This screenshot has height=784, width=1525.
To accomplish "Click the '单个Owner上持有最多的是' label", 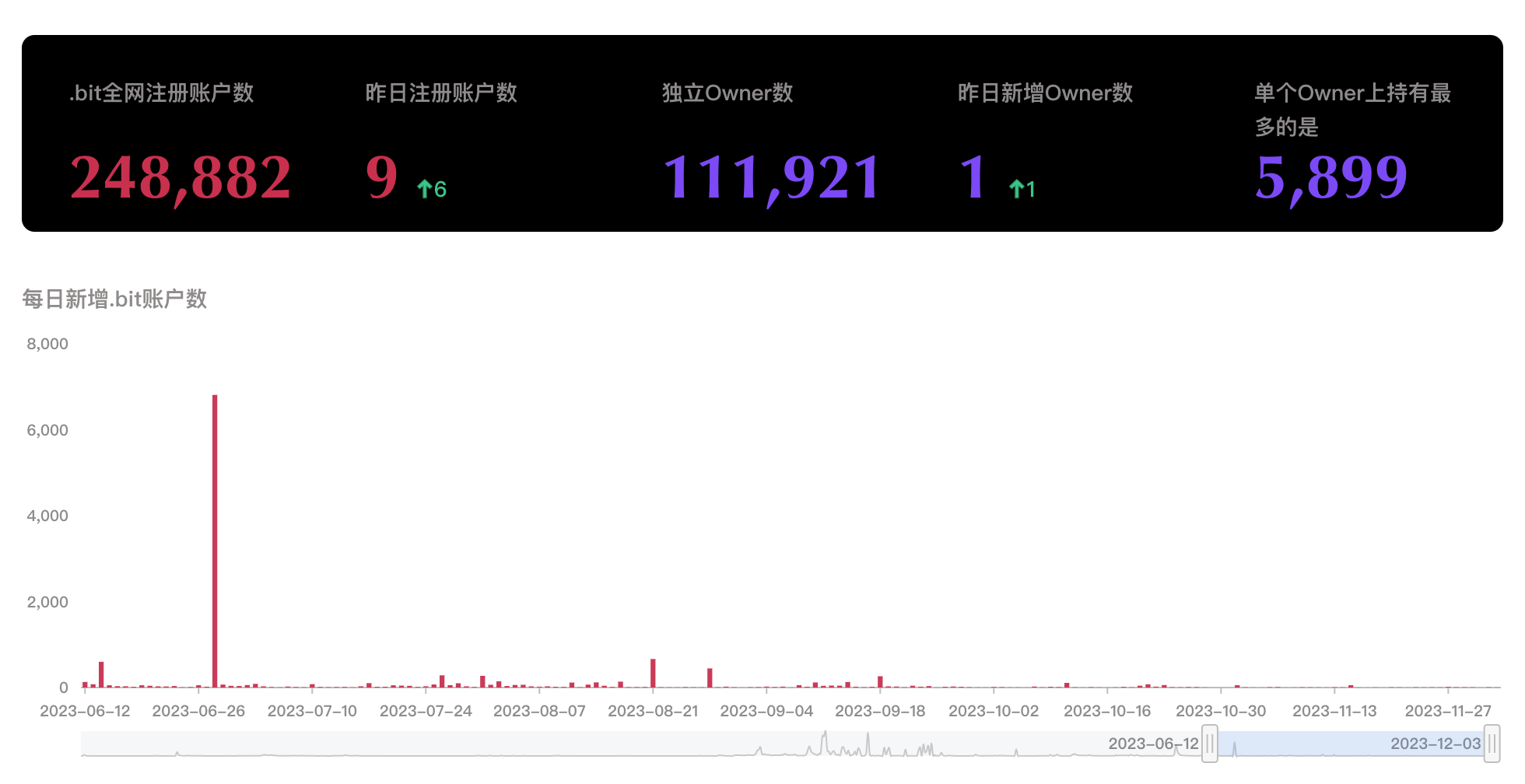I will pyautogui.click(x=1353, y=110).
